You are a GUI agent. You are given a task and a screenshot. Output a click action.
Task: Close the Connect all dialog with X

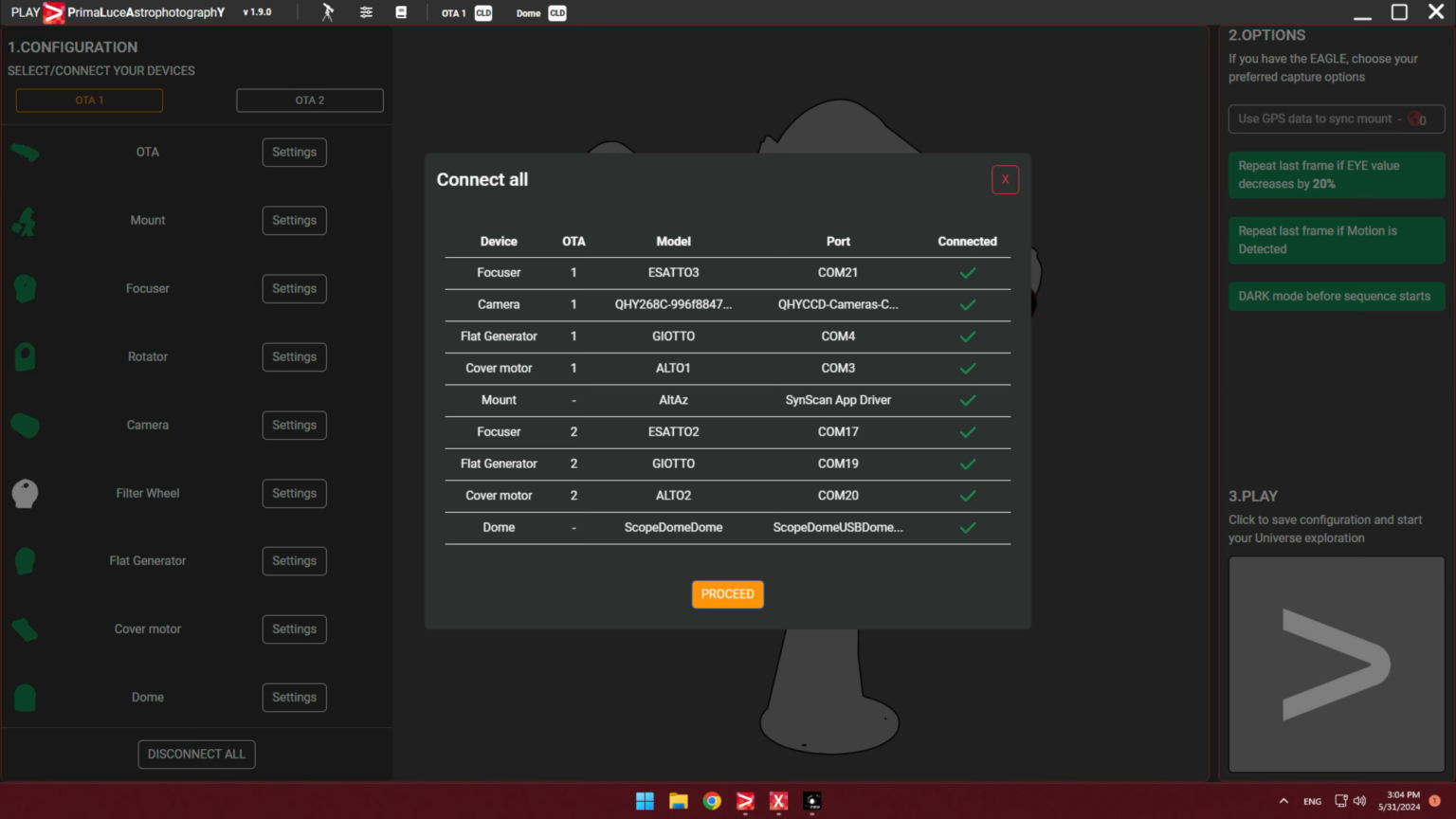(x=1005, y=179)
